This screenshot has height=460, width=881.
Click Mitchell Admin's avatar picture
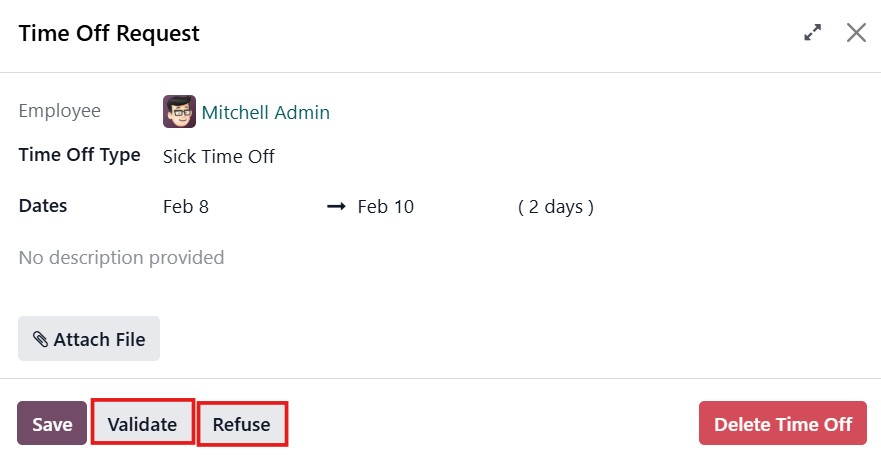click(x=179, y=112)
